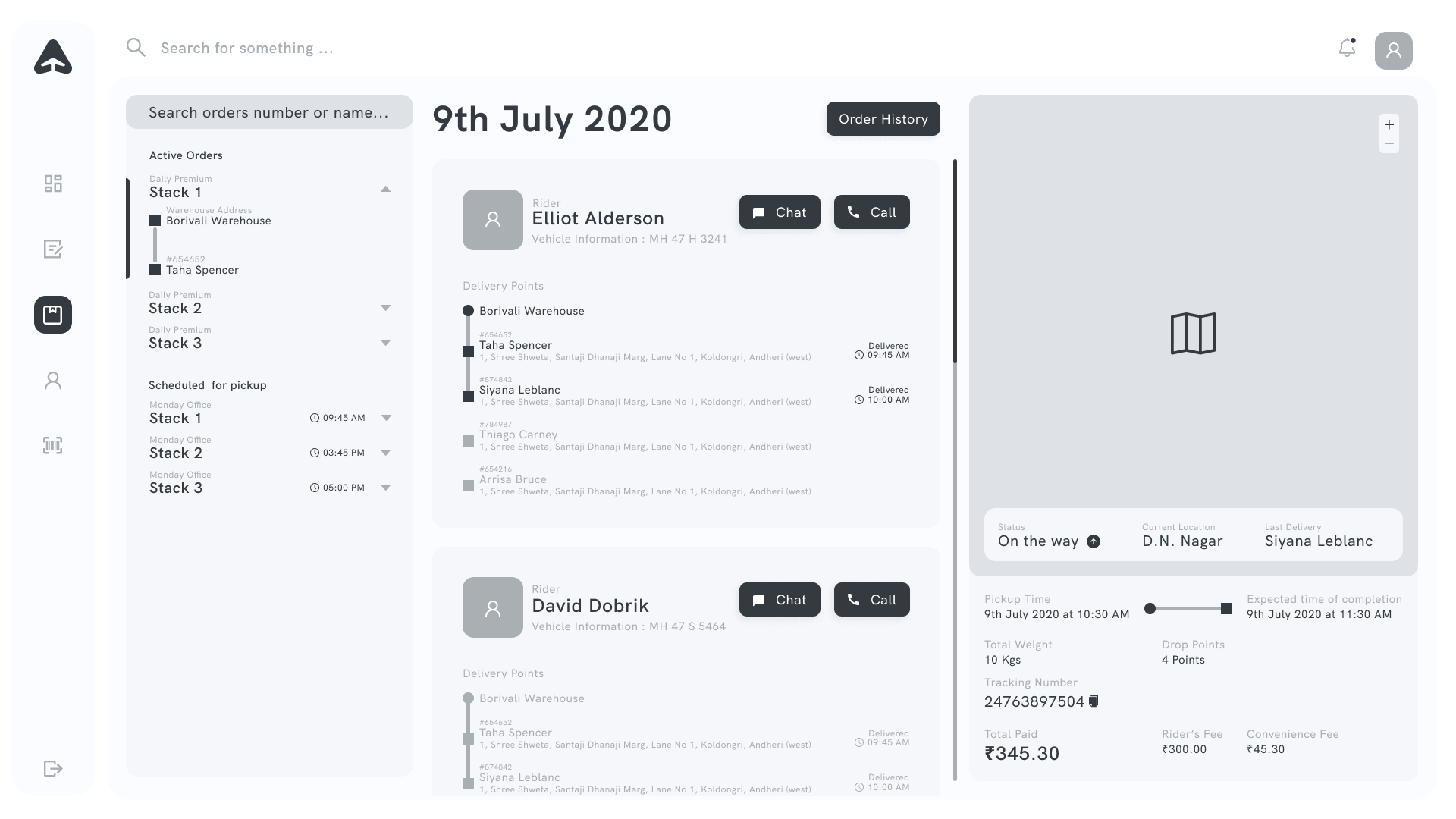Screen dimensions: 1456x819
Task: Expand the active Stack 2 order
Action: [386, 308]
